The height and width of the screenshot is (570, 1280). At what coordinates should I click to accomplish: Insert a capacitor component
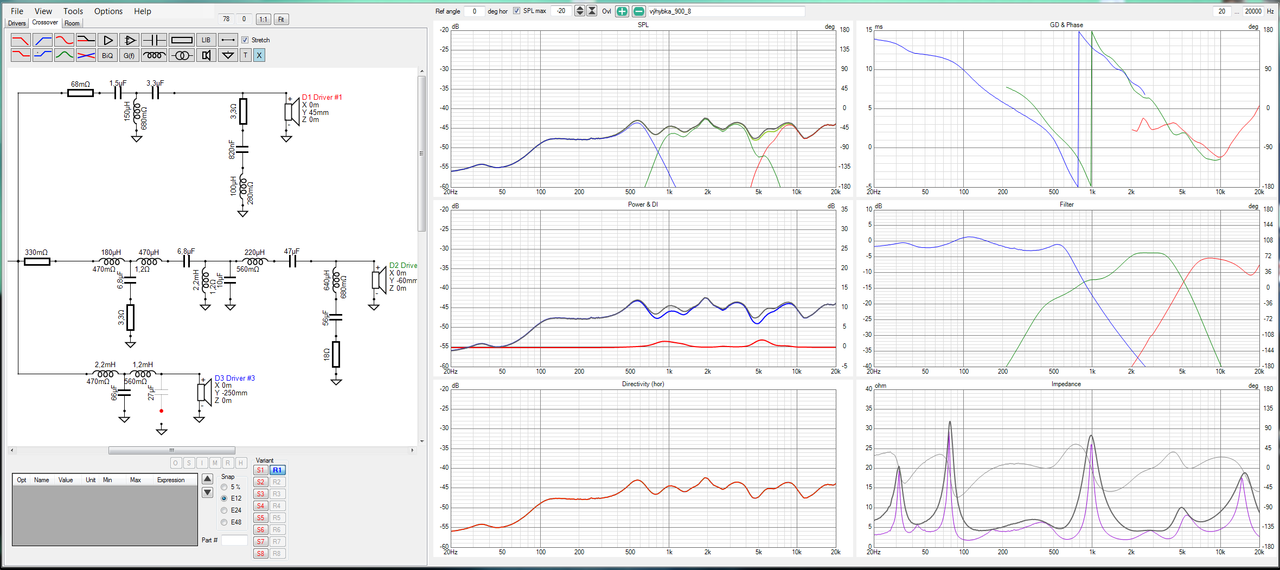pos(154,40)
